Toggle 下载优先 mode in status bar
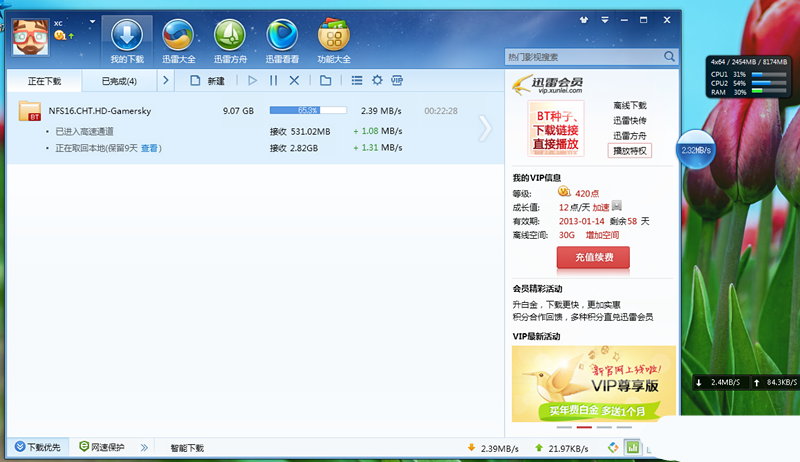This screenshot has width=800, height=462. tap(38, 447)
